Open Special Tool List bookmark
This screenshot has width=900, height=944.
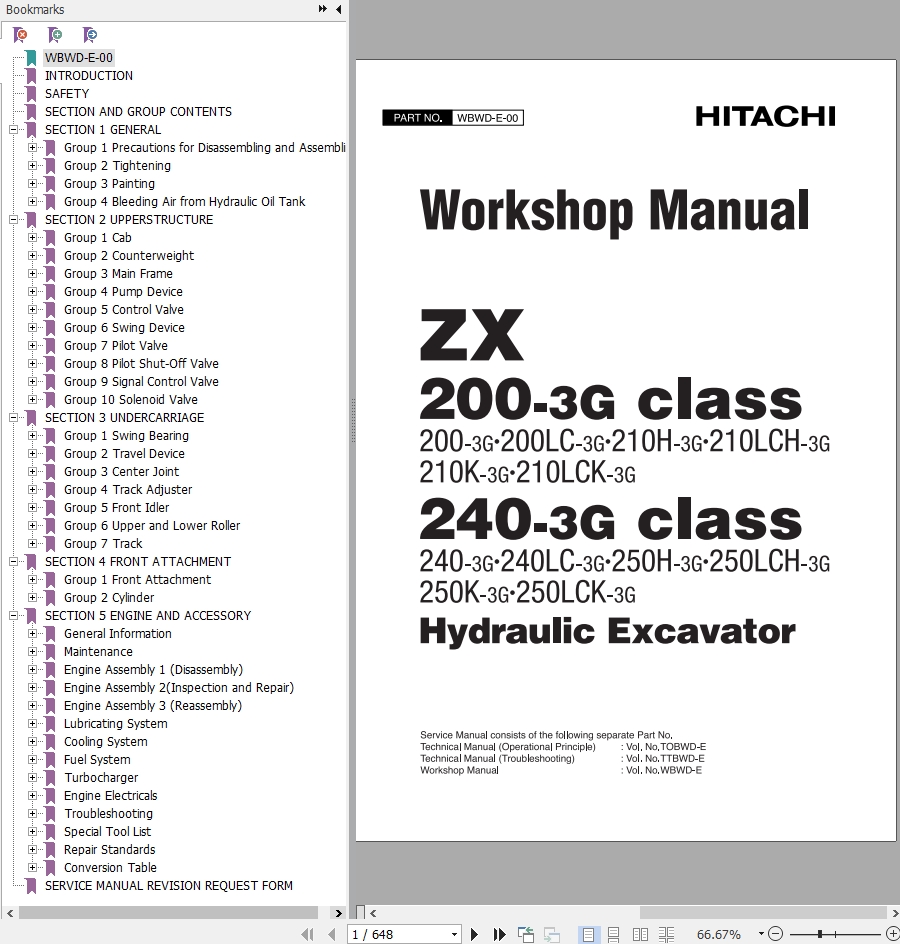coord(108,831)
